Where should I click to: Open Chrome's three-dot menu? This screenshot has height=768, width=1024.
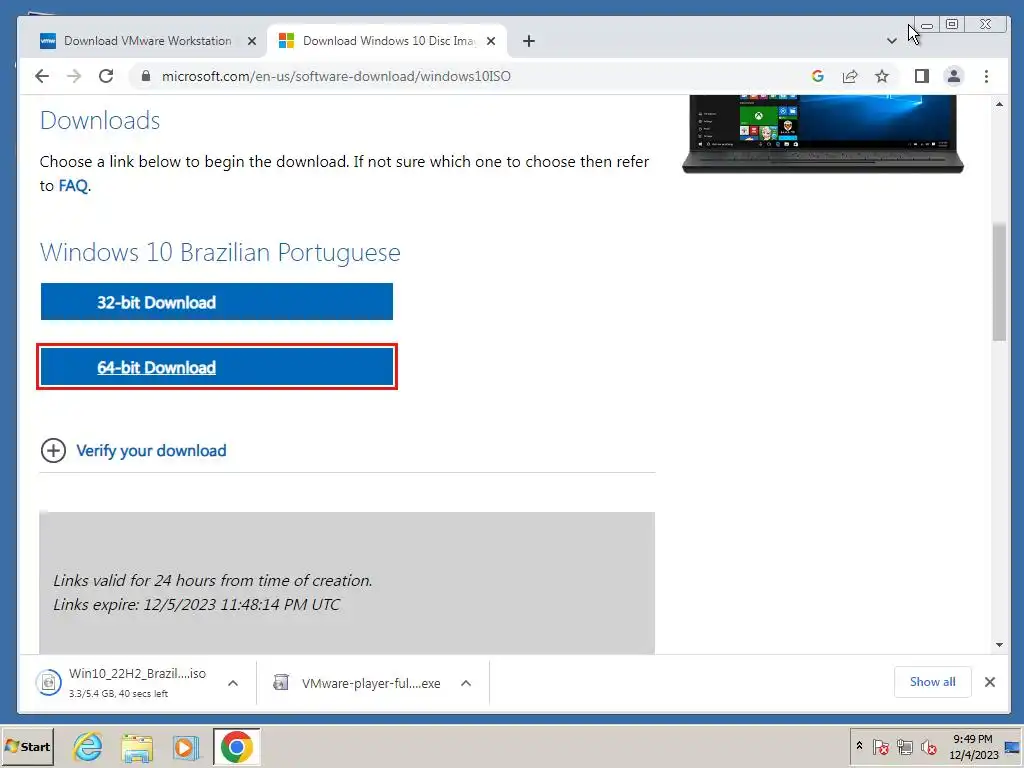(986, 76)
